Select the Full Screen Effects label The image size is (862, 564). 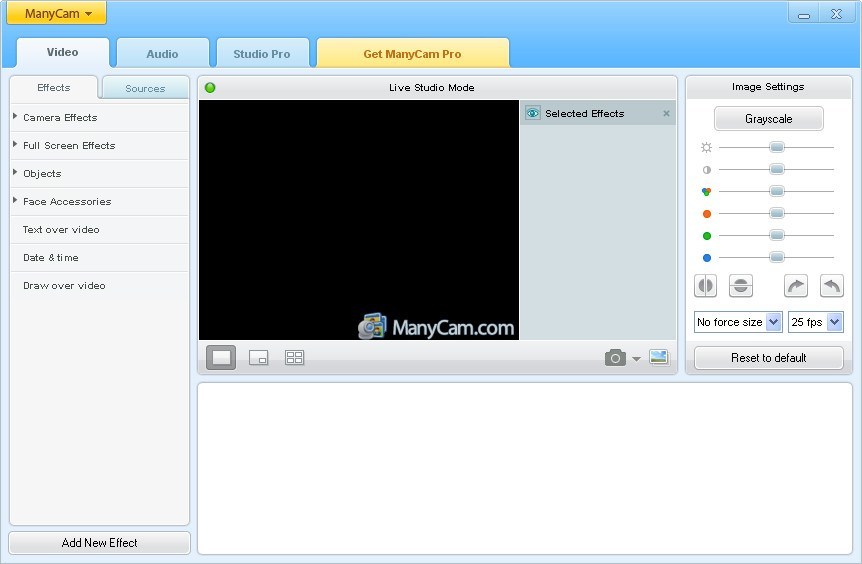(69, 146)
